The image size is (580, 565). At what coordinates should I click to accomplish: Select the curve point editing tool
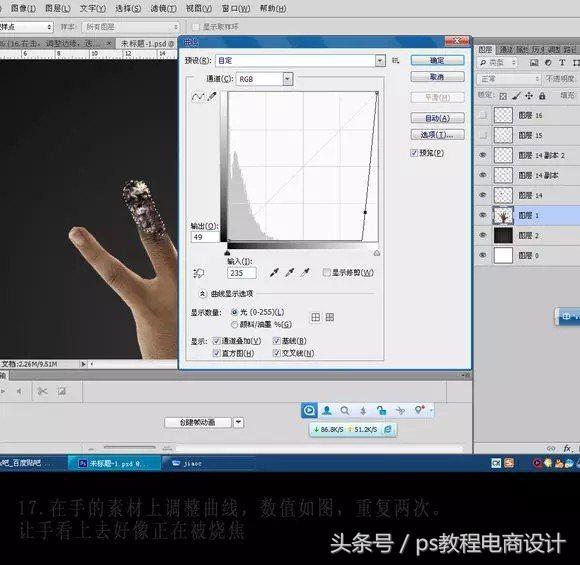click(198, 97)
